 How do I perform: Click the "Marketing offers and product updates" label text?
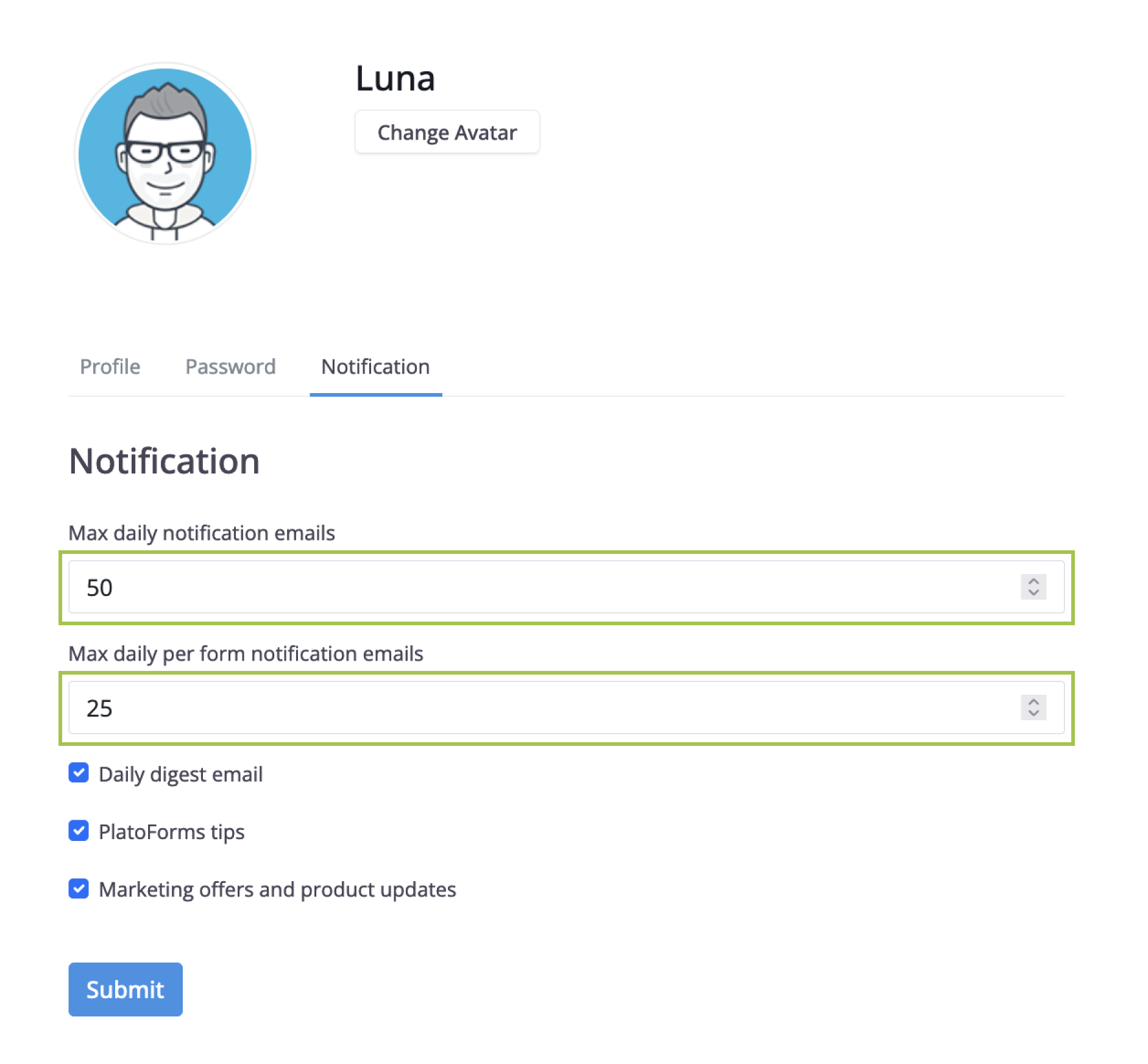[277, 890]
